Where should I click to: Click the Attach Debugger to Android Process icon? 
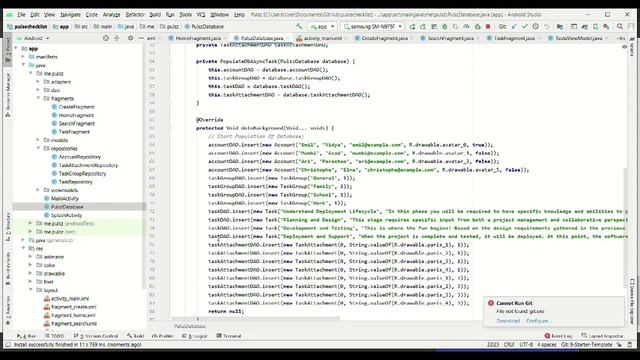pyautogui.click(x=477, y=27)
